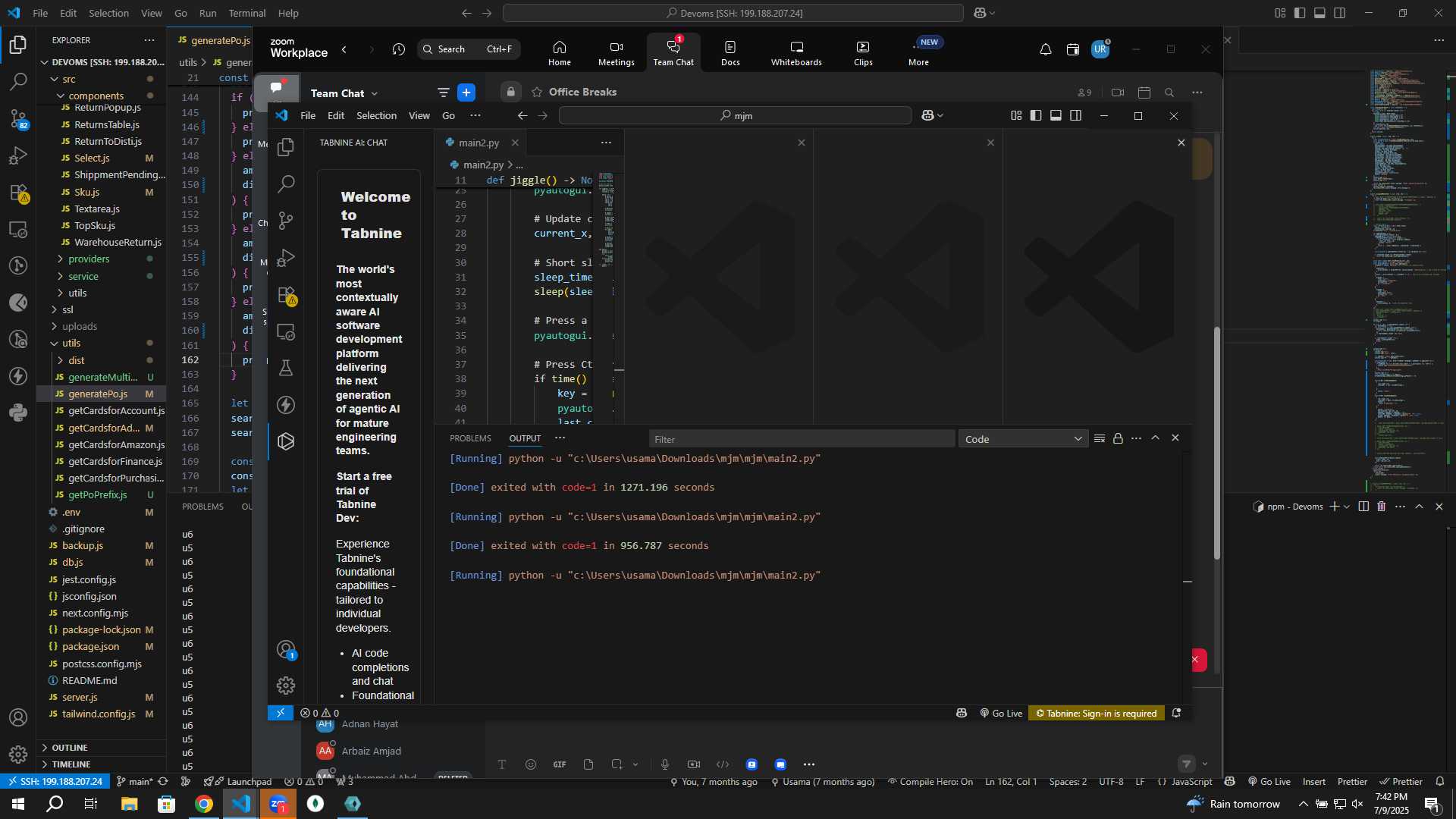Viewport: 1456px width, 819px height.
Task: Open Terminal menu in outer VS Code
Action: pyautogui.click(x=247, y=13)
